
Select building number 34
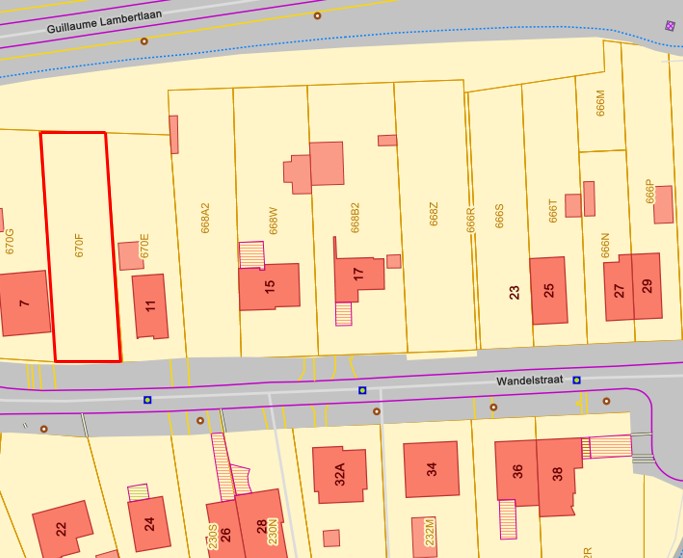tap(431, 469)
